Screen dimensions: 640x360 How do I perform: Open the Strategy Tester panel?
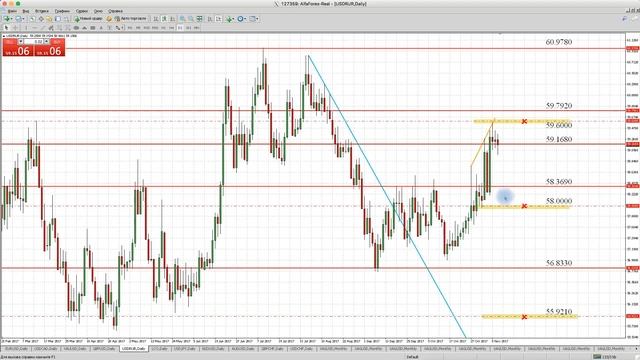tap(66, 19)
